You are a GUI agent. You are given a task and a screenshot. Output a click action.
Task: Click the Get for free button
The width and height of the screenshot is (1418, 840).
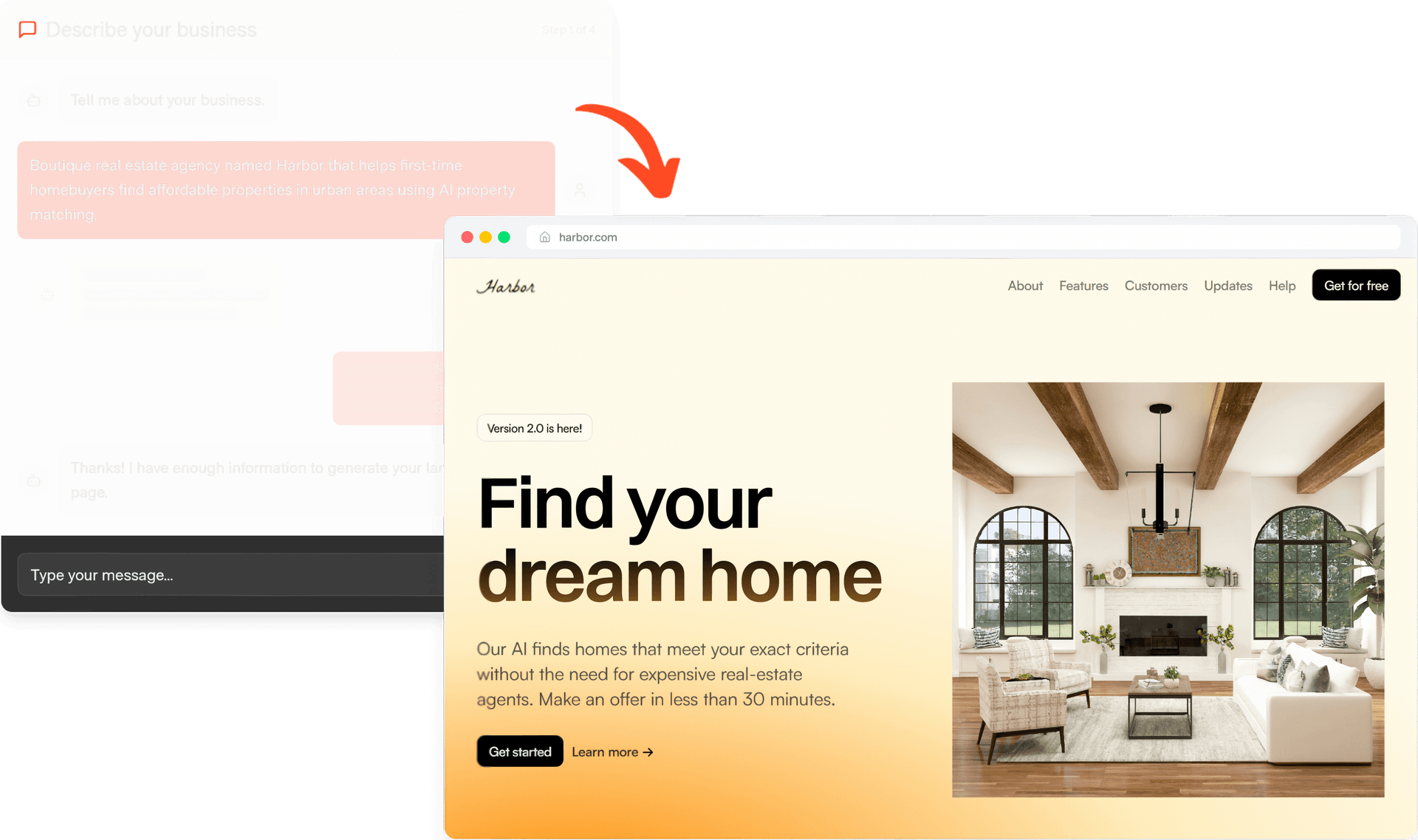point(1355,286)
